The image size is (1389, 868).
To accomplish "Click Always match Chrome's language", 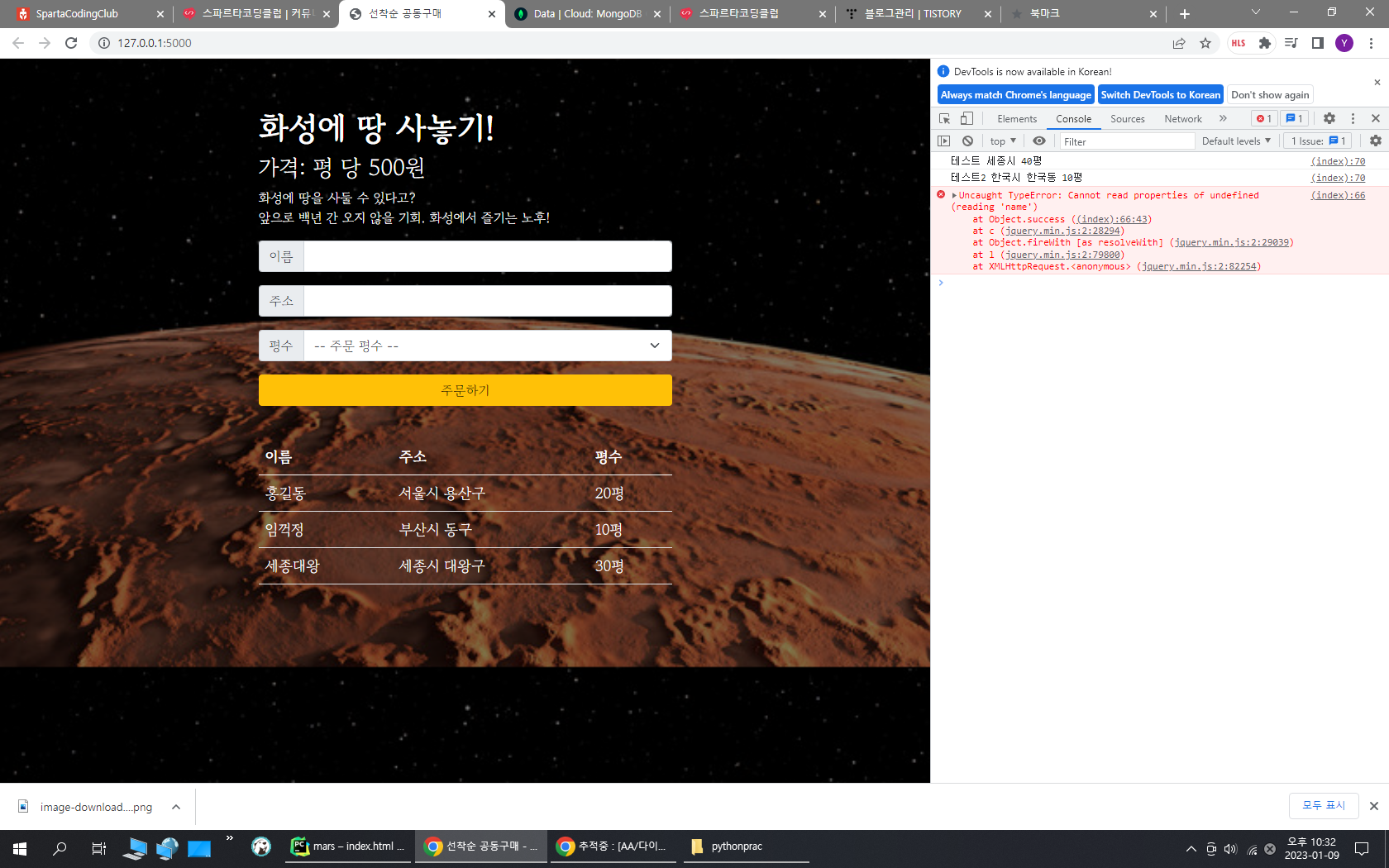I will [x=1015, y=95].
